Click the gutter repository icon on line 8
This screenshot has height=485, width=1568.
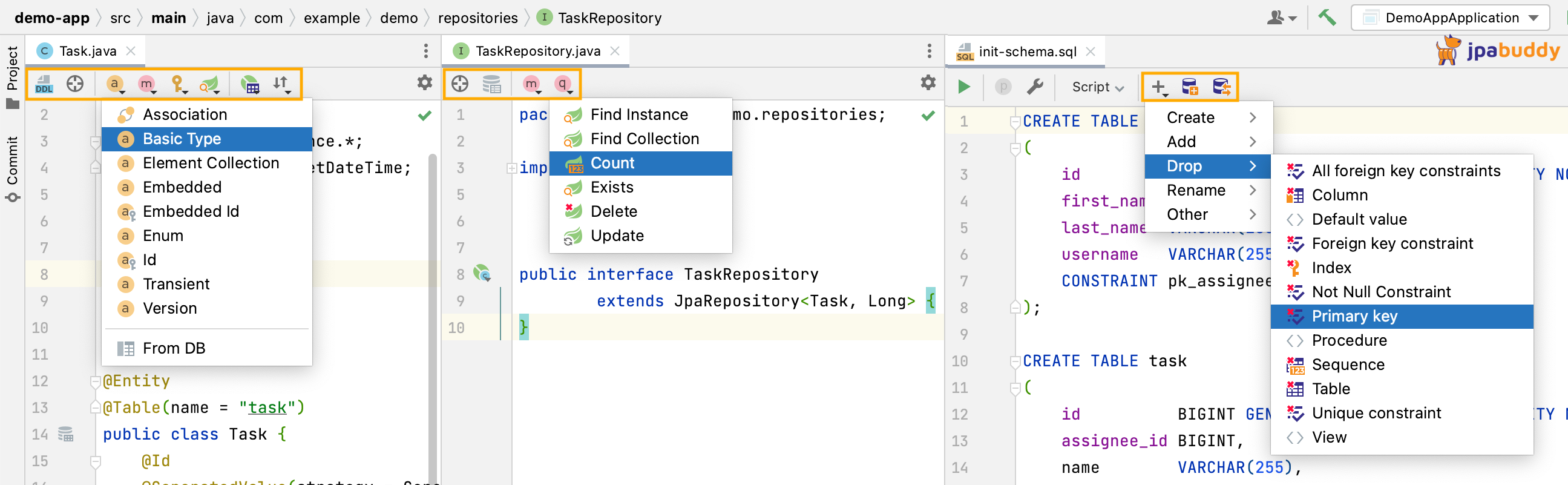coord(482,272)
